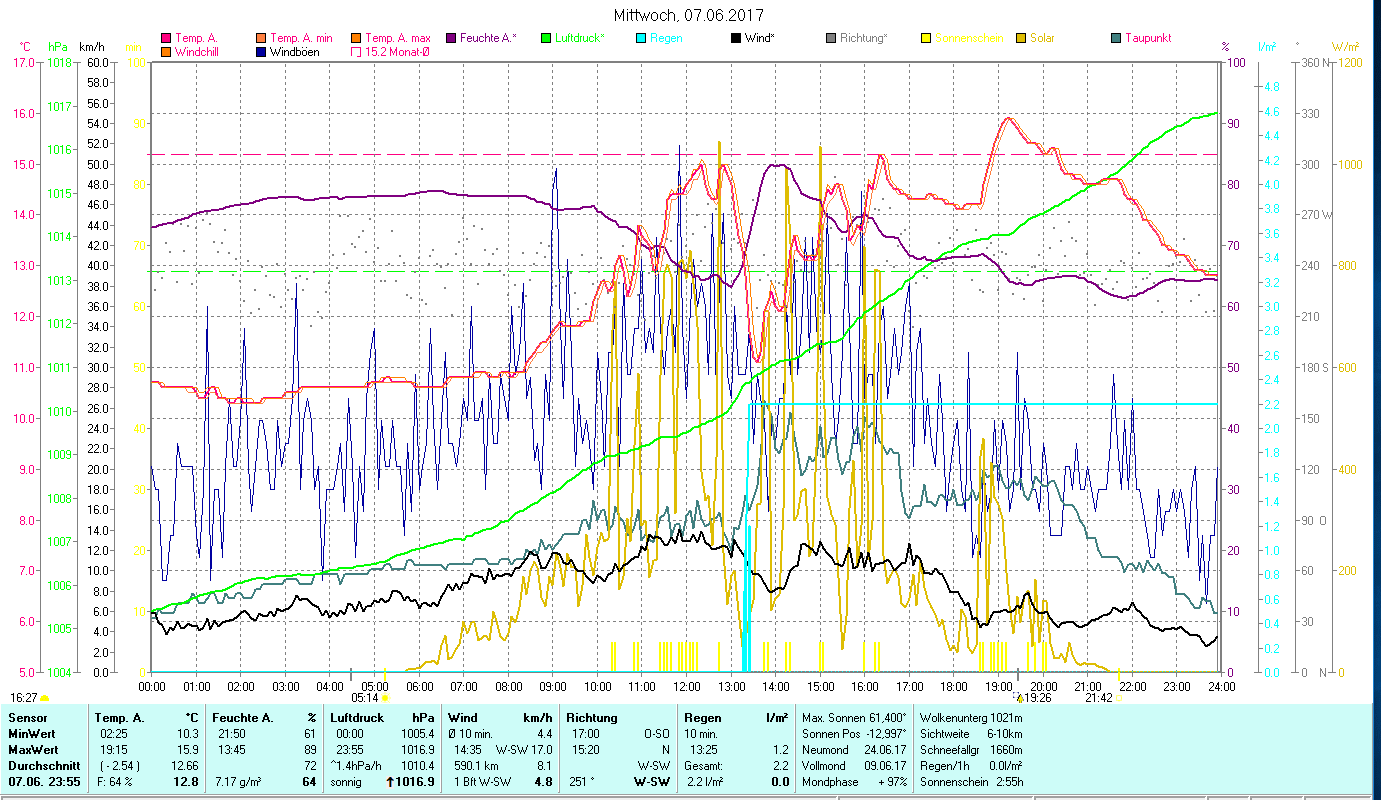This screenshot has height=800, width=1381.
Task: Click the wind run value '590.1 km'
Action: pyautogui.click(x=474, y=765)
